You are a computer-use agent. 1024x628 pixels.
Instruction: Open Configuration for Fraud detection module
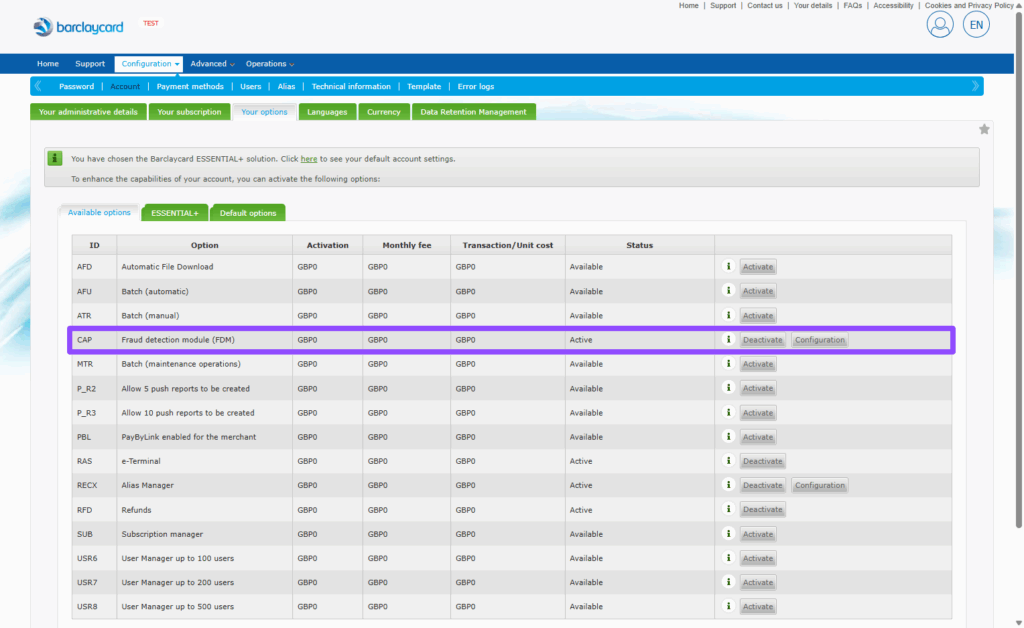pyautogui.click(x=820, y=339)
